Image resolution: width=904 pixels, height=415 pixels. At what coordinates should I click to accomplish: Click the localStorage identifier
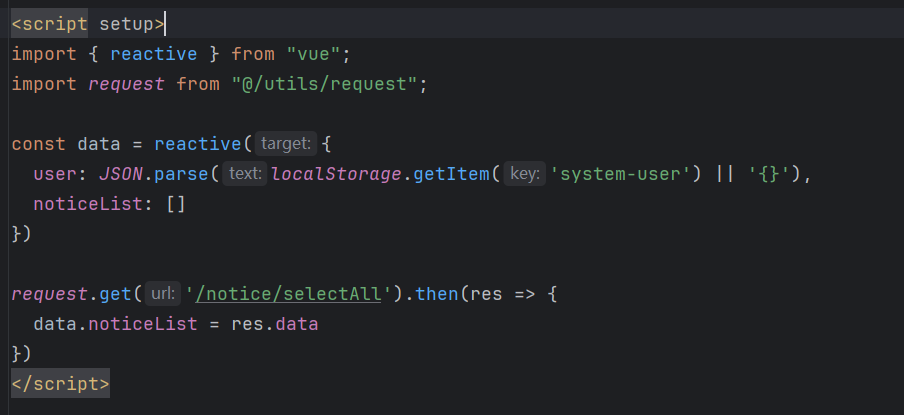pyautogui.click(x=336, y=174)
